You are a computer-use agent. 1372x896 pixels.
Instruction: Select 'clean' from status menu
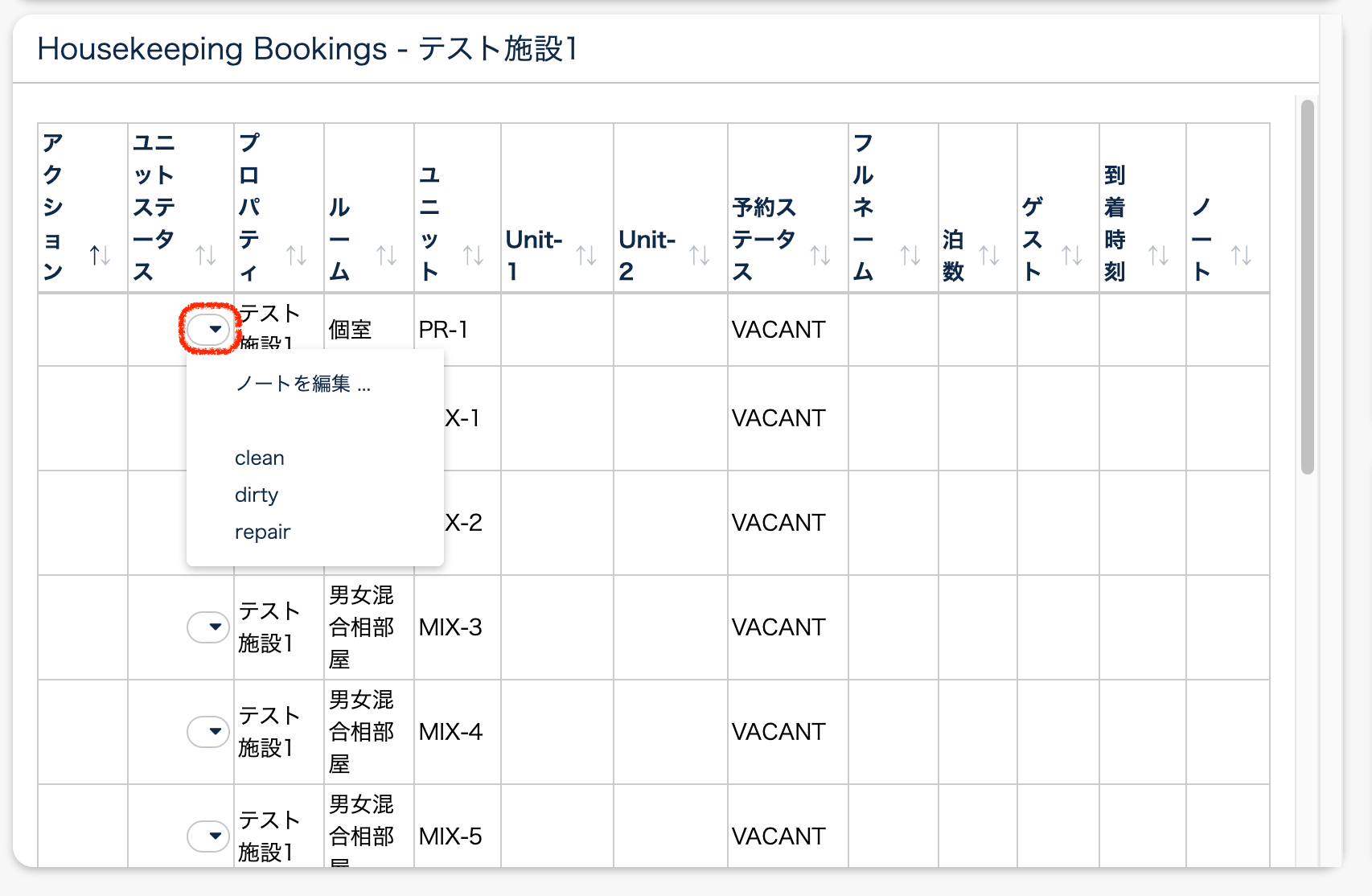tap(260, 458)
